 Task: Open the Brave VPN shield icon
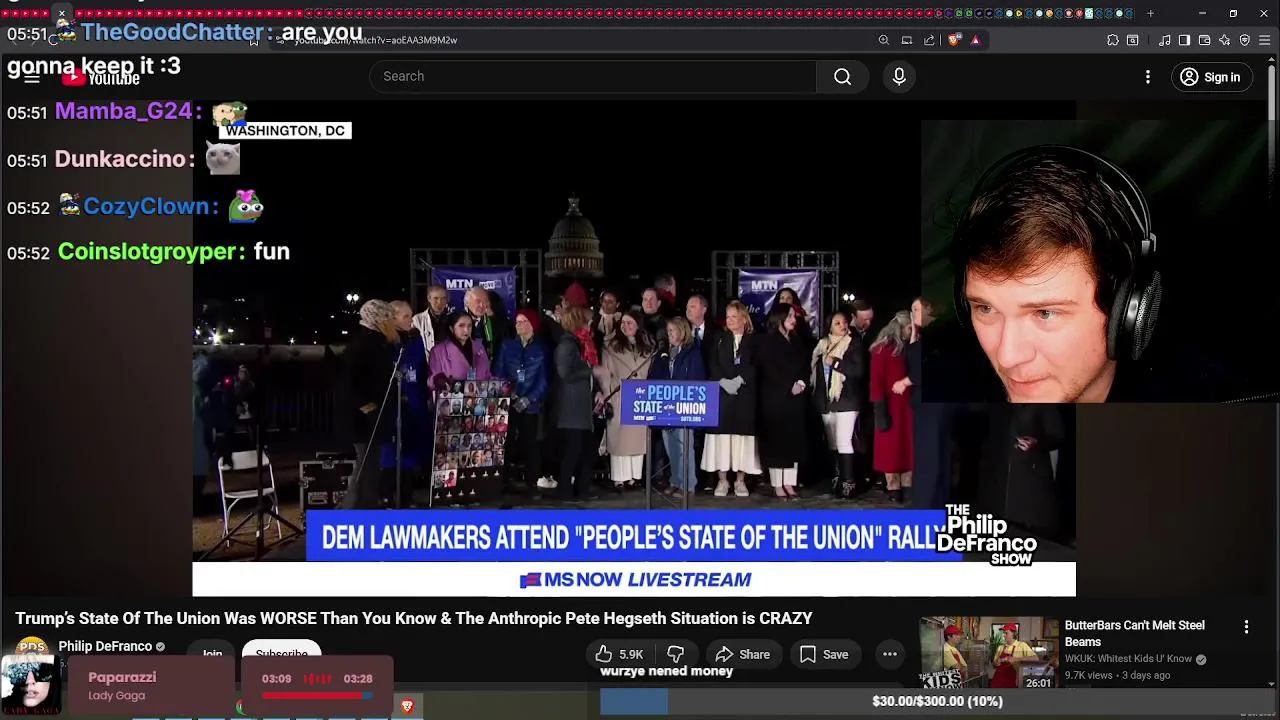click(x=1245, y=40)
